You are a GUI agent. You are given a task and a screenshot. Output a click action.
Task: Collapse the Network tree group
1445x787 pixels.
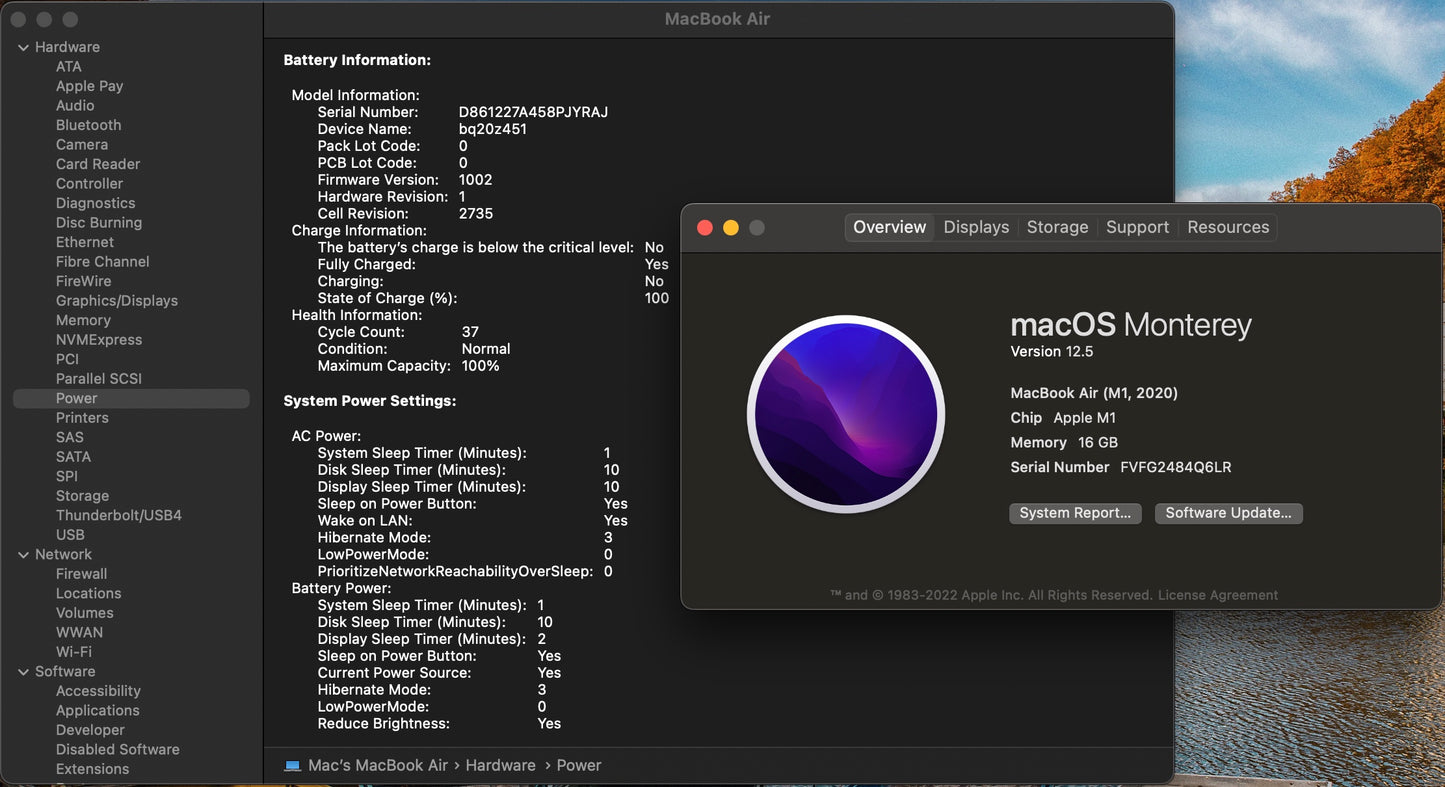[x=23, y=554]
